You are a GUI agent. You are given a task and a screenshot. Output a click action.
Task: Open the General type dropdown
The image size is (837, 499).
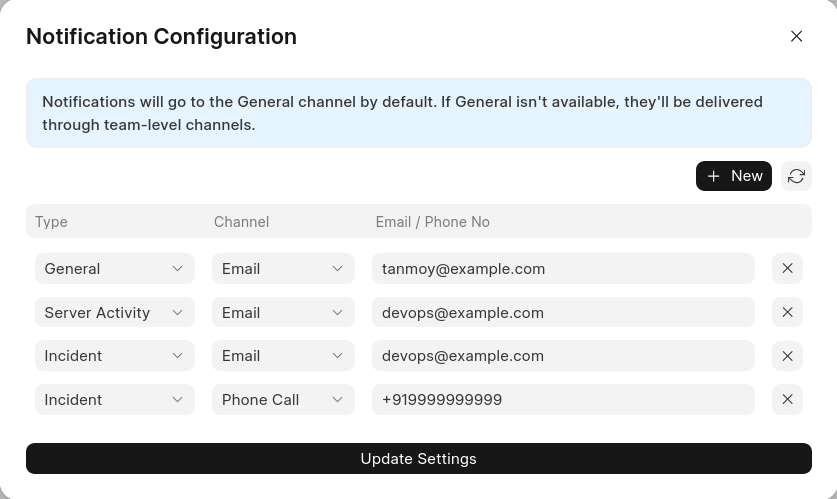click(x=114, y=269)
